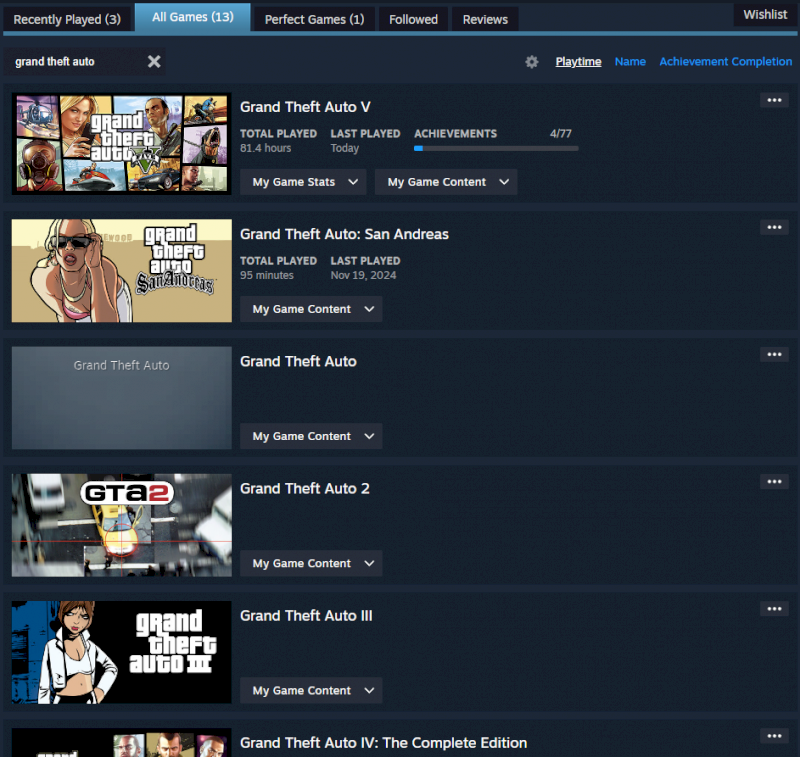Open the Grand Theft Auto: San Andreas title
Screen dimensions: 800x757
344,234
